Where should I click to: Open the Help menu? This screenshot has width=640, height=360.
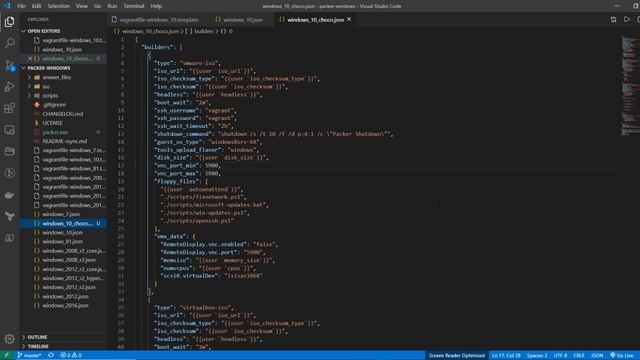[156, 6]
